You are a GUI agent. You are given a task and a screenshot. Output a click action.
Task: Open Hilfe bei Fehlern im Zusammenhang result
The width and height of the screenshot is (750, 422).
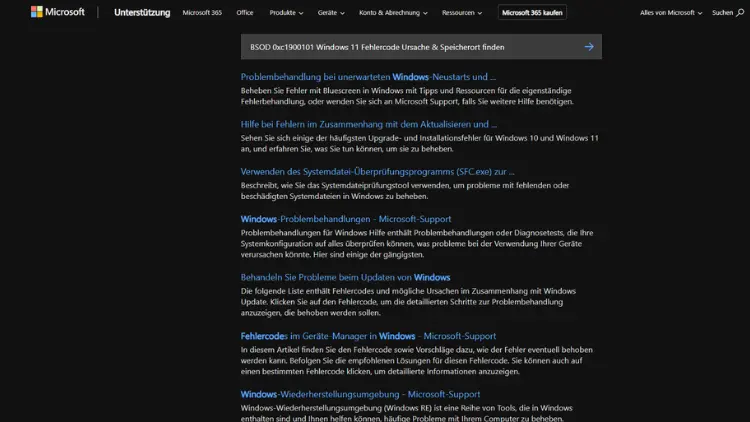click(x=369, y=124)
